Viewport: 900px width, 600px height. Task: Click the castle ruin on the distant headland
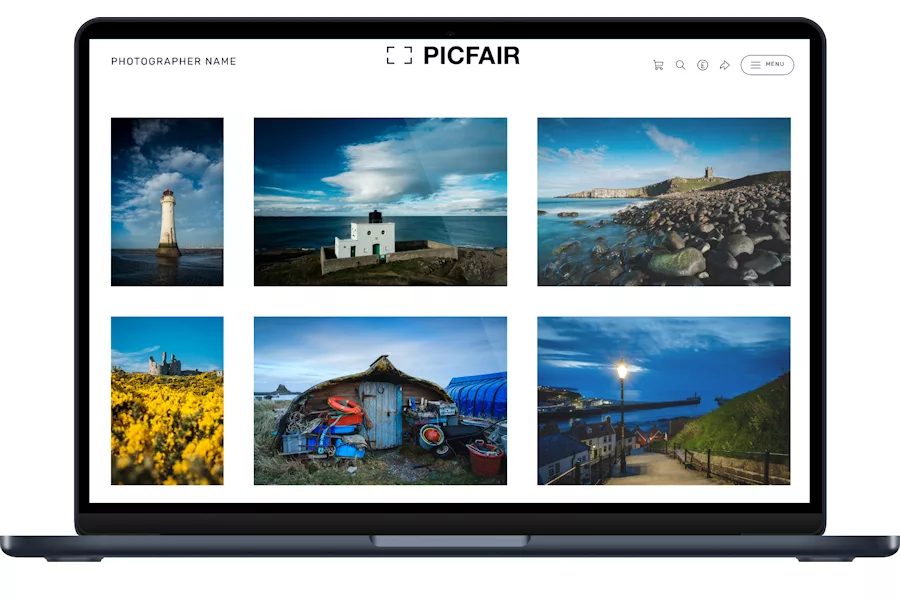coord(708,173)
